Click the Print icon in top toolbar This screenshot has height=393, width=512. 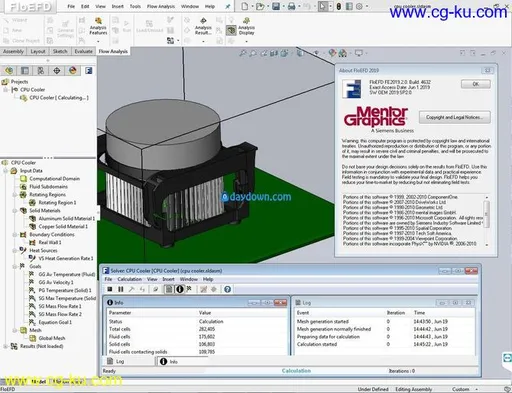pos(291,6)
